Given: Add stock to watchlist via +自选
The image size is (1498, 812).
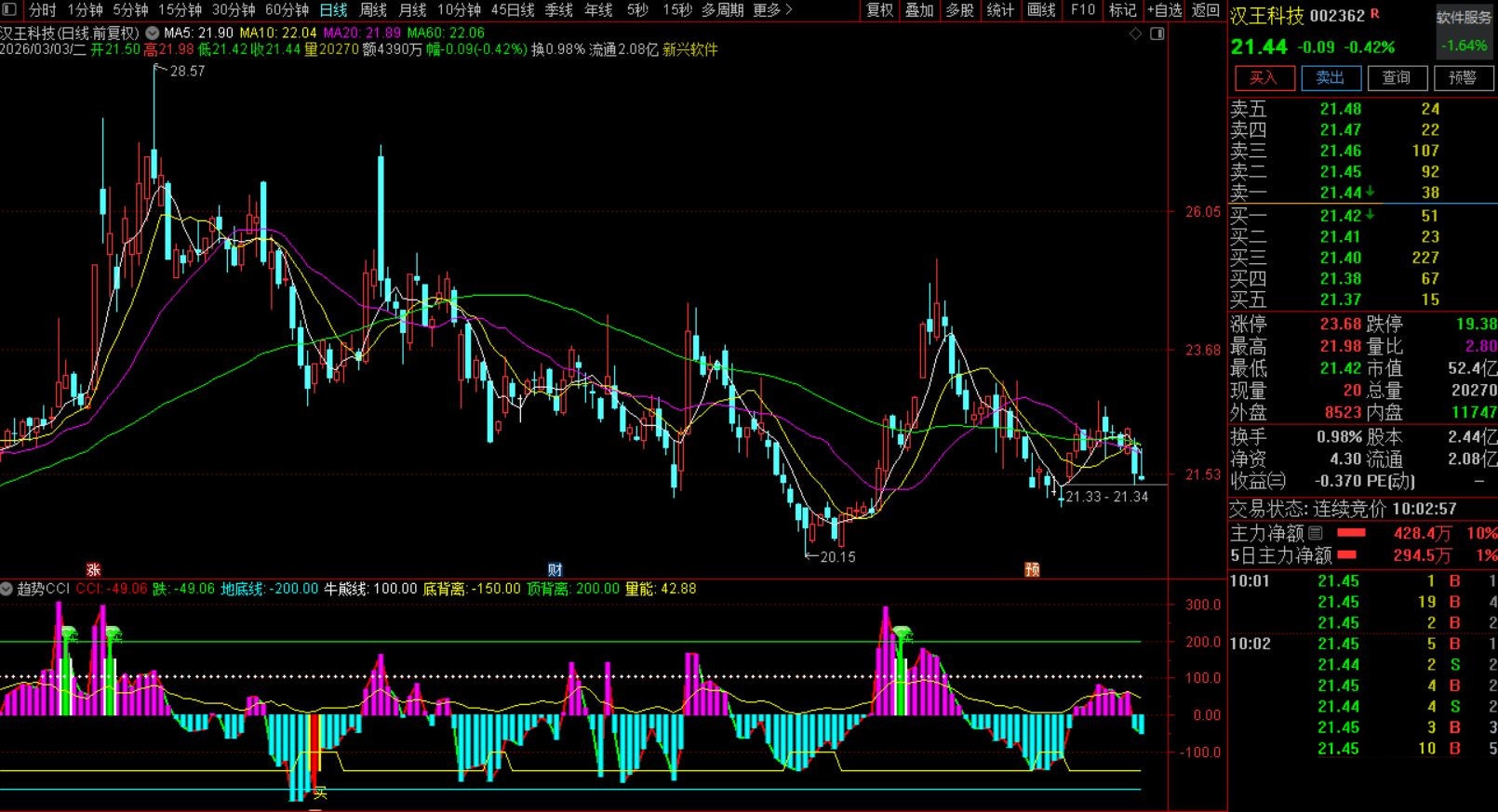Looking at the screenshot, I should tap(1164, 10).
